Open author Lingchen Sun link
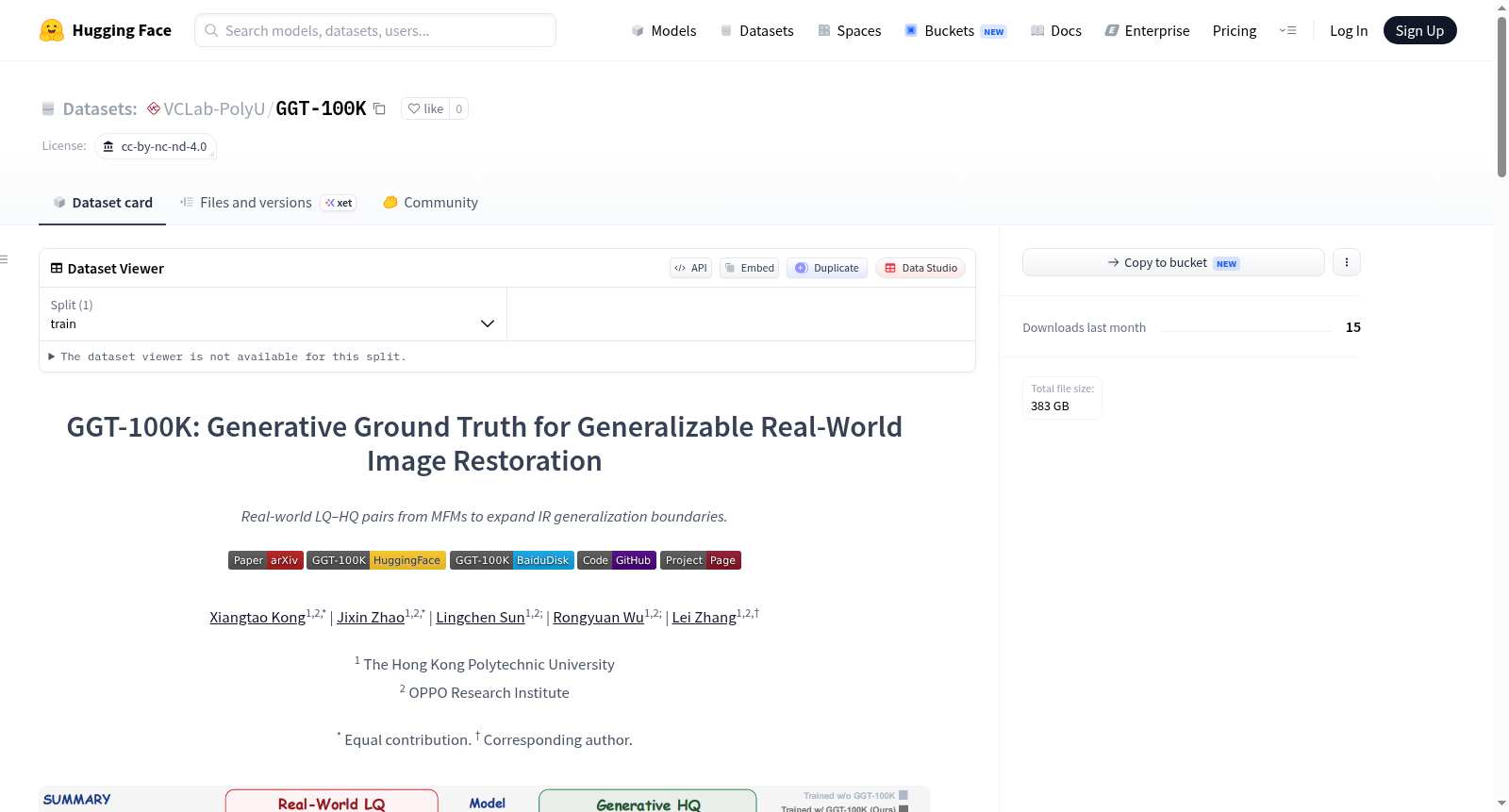The image size is (1509, 812). [480, 618]
